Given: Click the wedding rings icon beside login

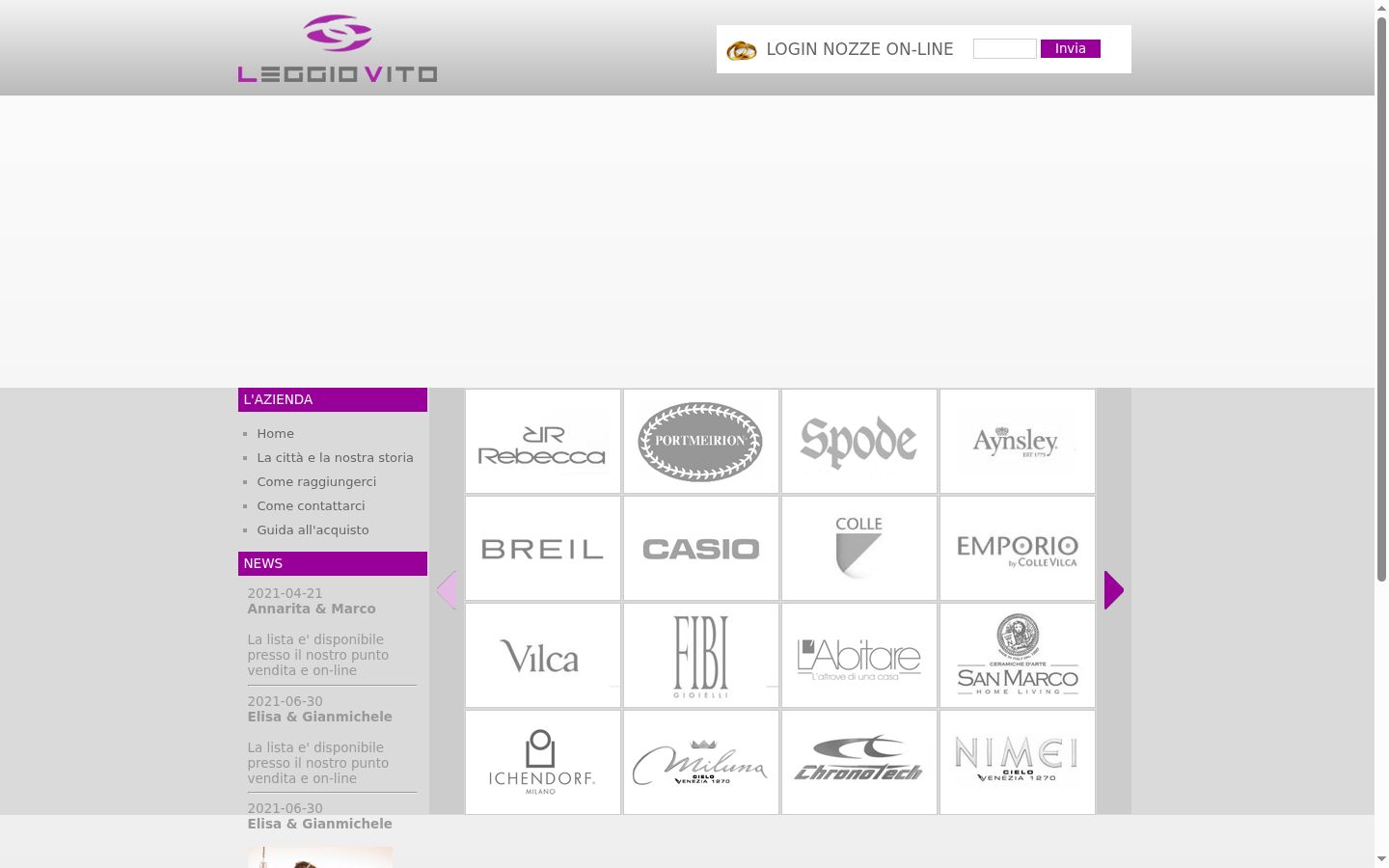Looking at the screenshot, I should 741,50.
